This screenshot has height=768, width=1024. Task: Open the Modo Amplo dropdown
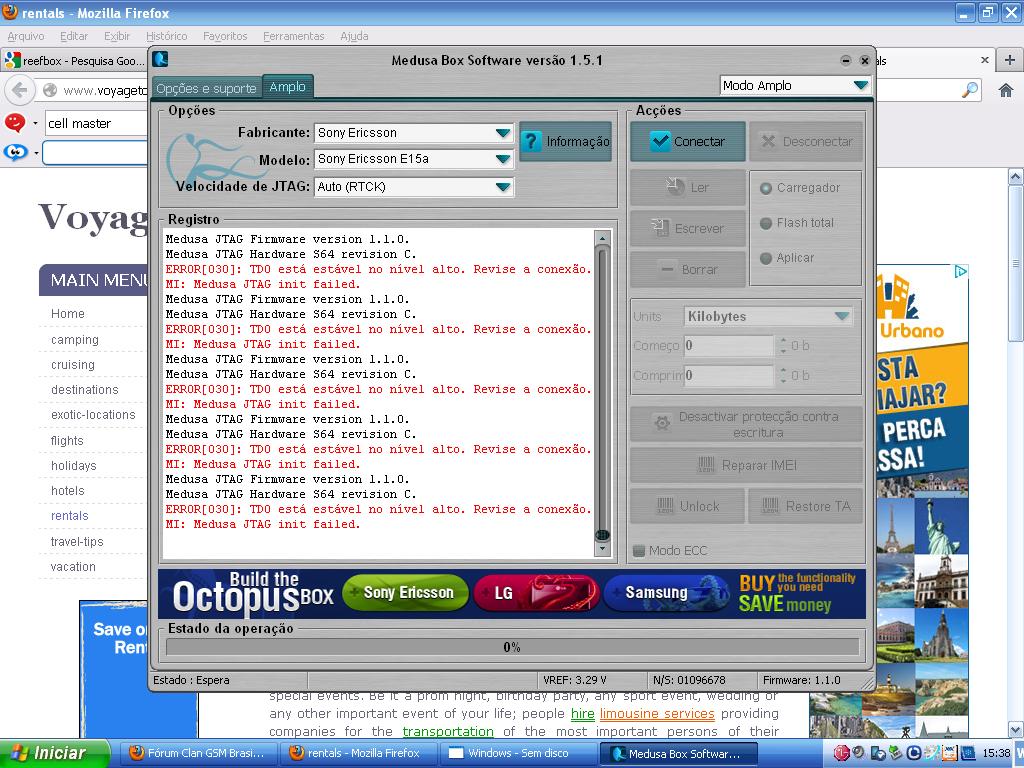861,85
